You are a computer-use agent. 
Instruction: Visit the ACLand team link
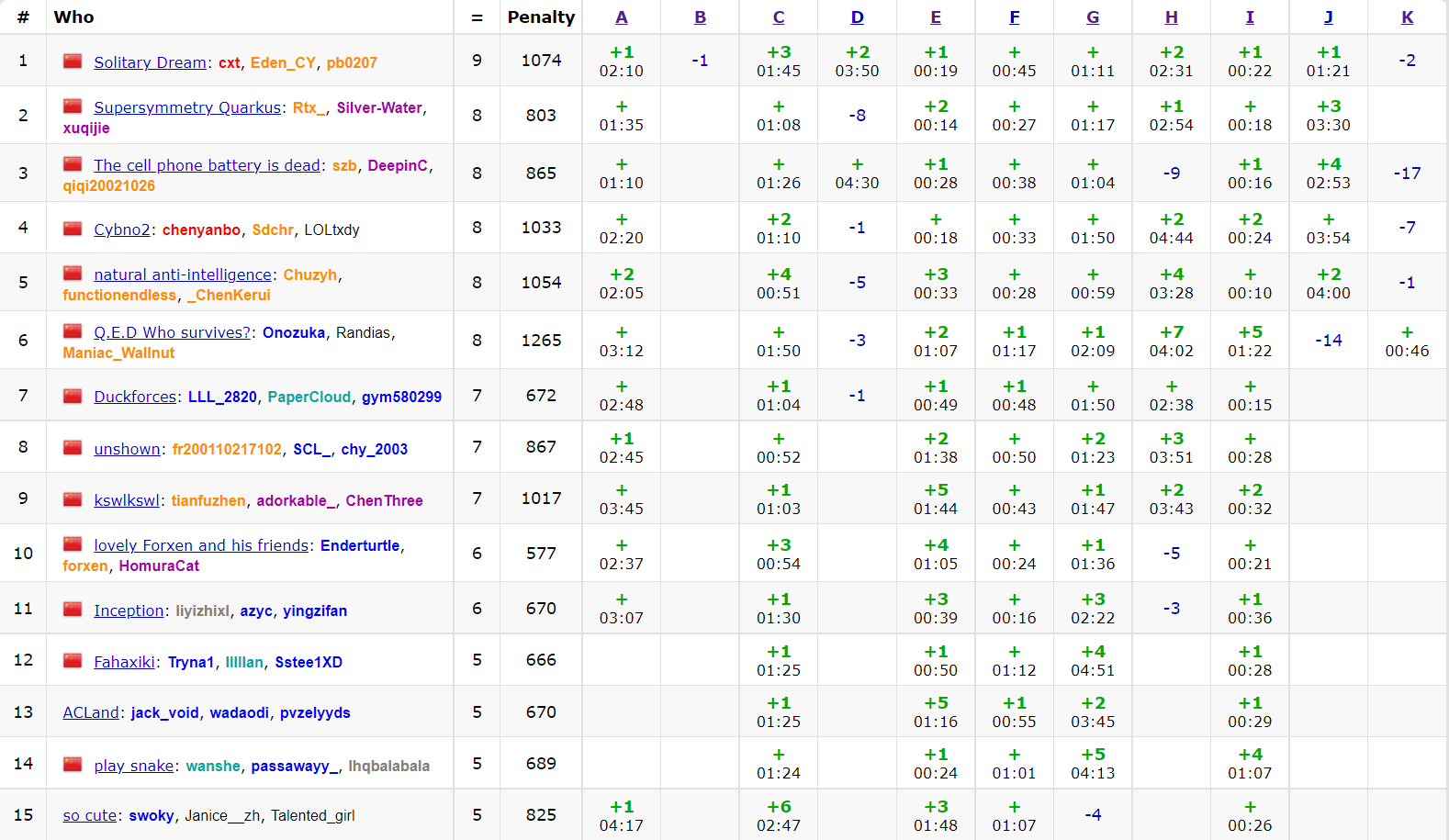(x=91, y=712)
